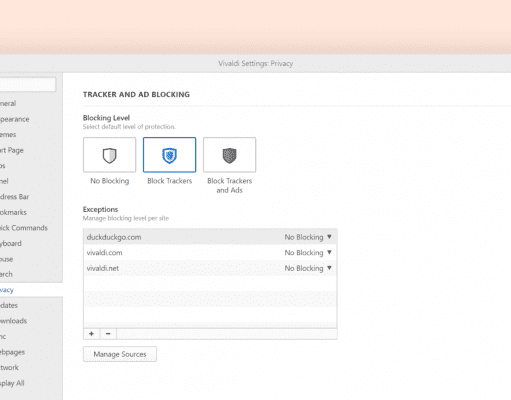The width and height of the screenshot is (511, 400).
Task: Open blocking dropdown for vivaldi.com
Action: click(x=308, y=253)
